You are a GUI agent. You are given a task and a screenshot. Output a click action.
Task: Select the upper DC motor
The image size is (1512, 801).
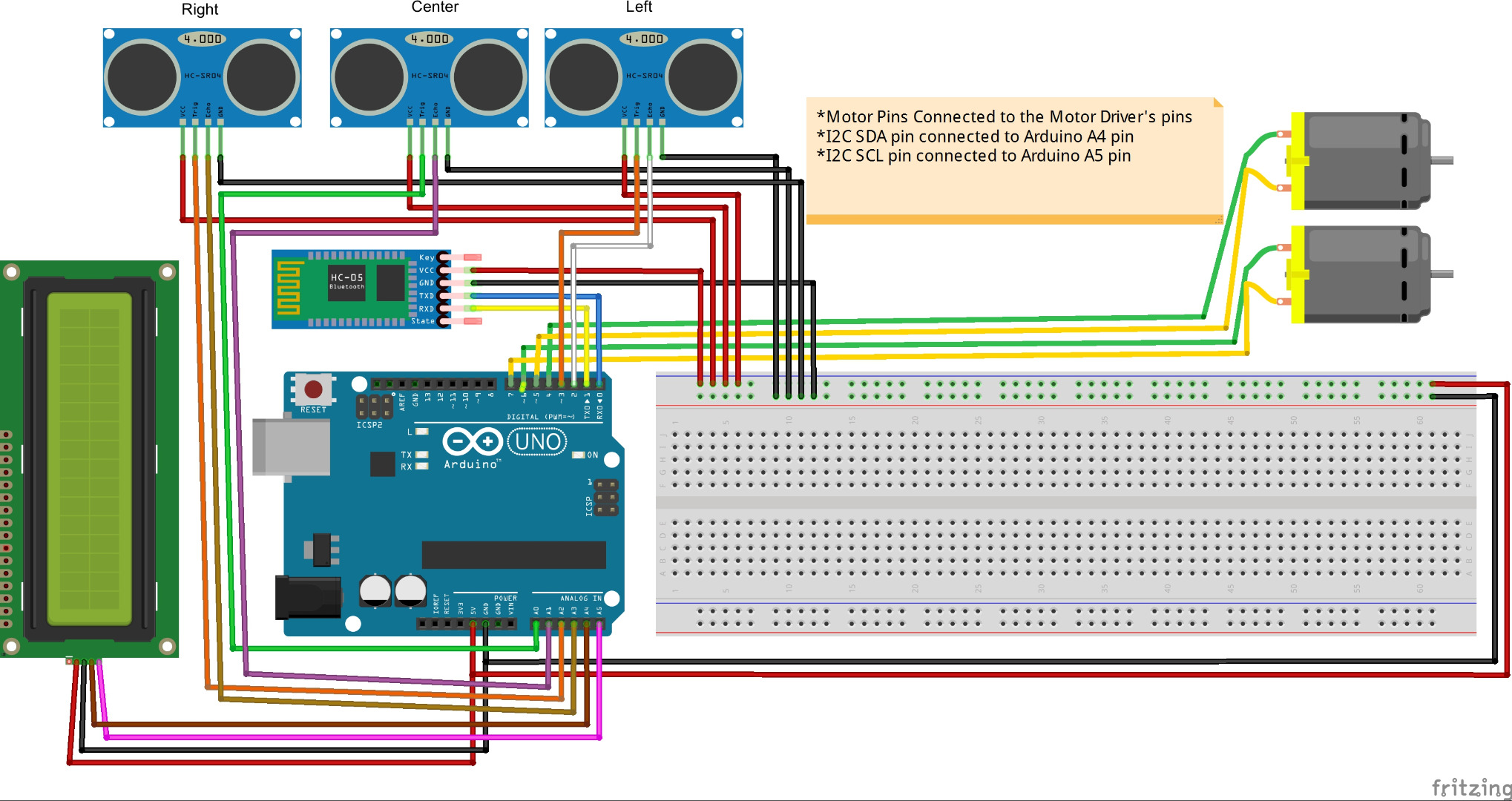[1364, 161]
